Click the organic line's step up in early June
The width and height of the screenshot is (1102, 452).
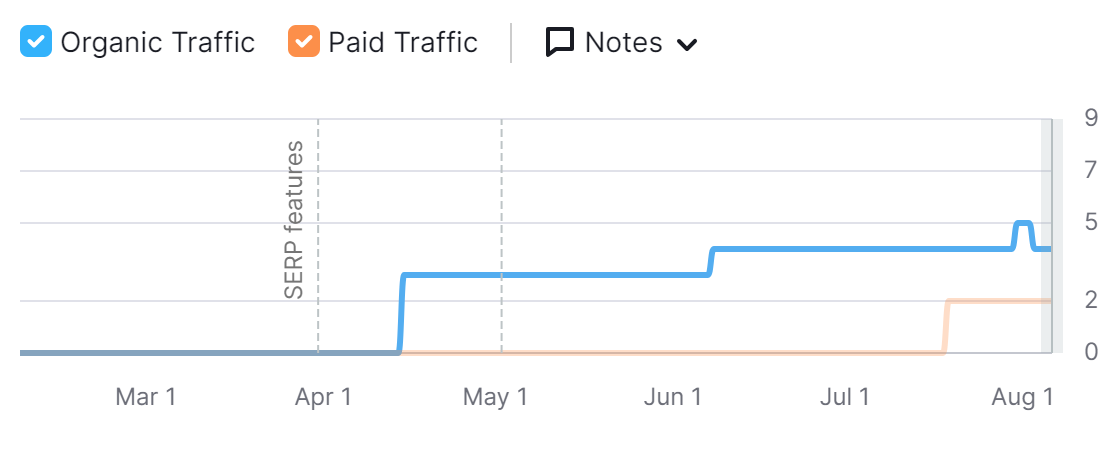click(x=711, y=261)
